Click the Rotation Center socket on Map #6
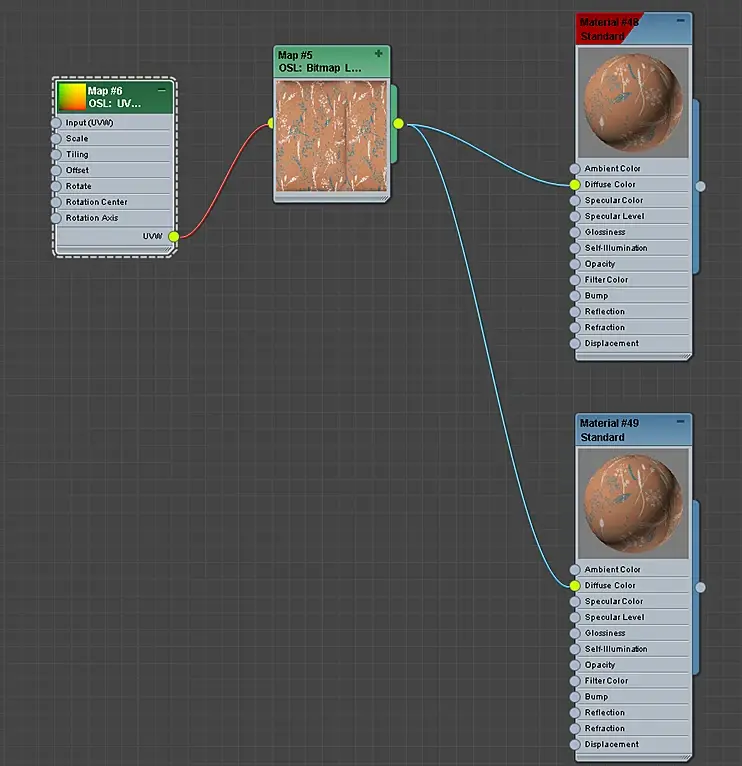Viewport: 742px width, 766px height. coord(56,202)
